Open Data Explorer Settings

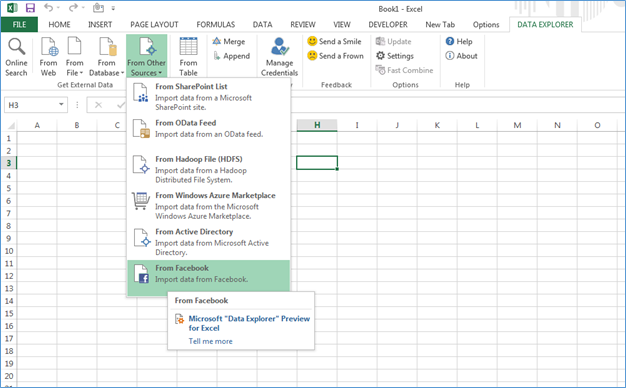pyautogui.click(x=394, y=55)
